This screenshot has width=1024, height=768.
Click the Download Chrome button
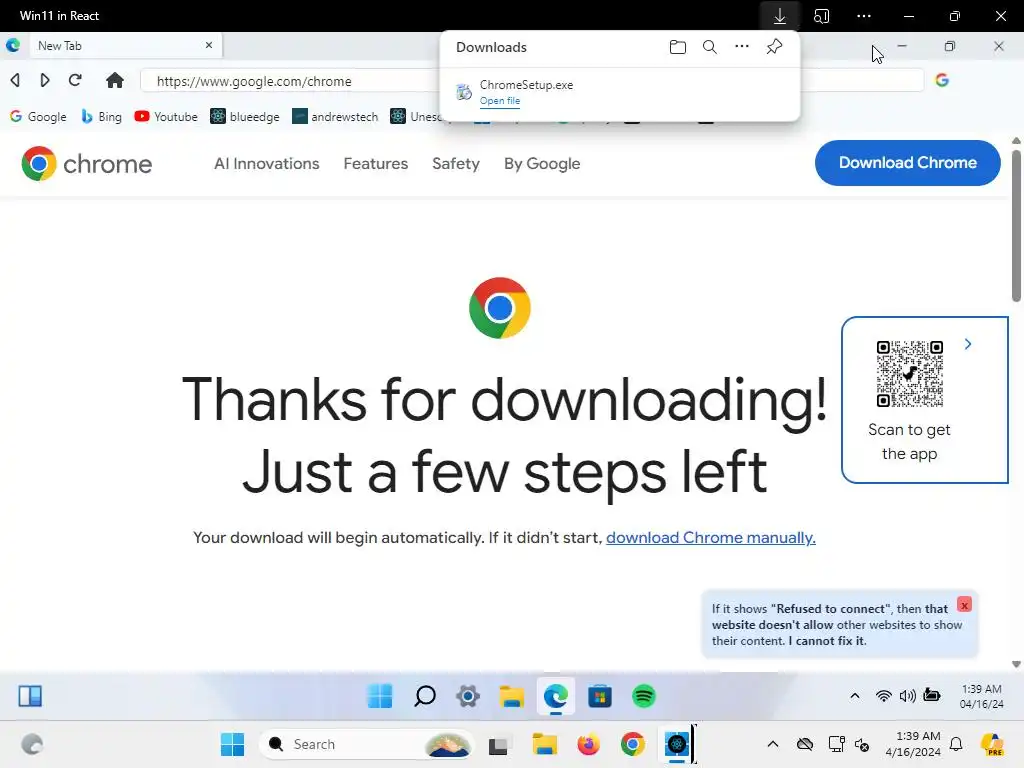[908, 163]
